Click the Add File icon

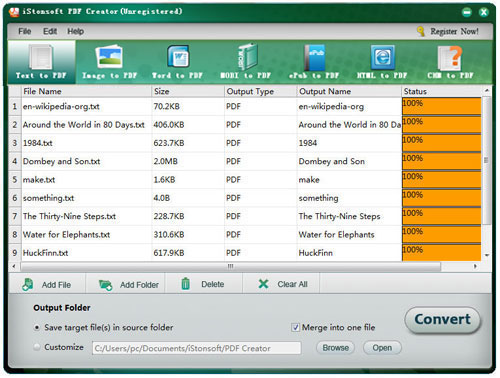[28, 285]
